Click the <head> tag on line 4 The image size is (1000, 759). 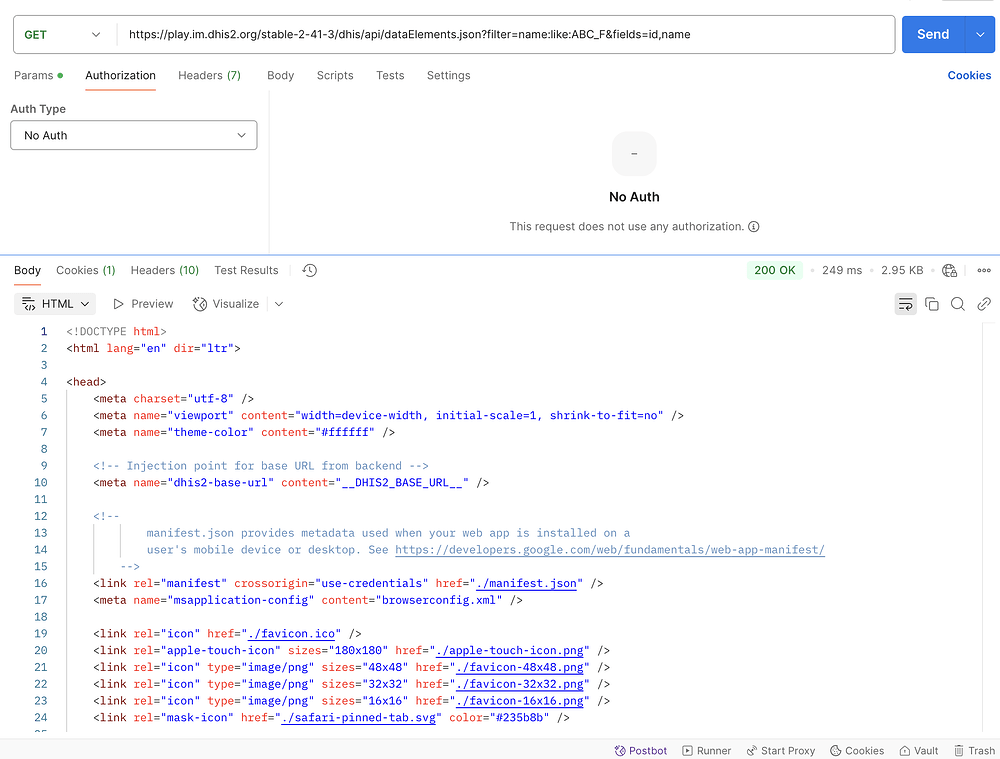coord(86,382)
